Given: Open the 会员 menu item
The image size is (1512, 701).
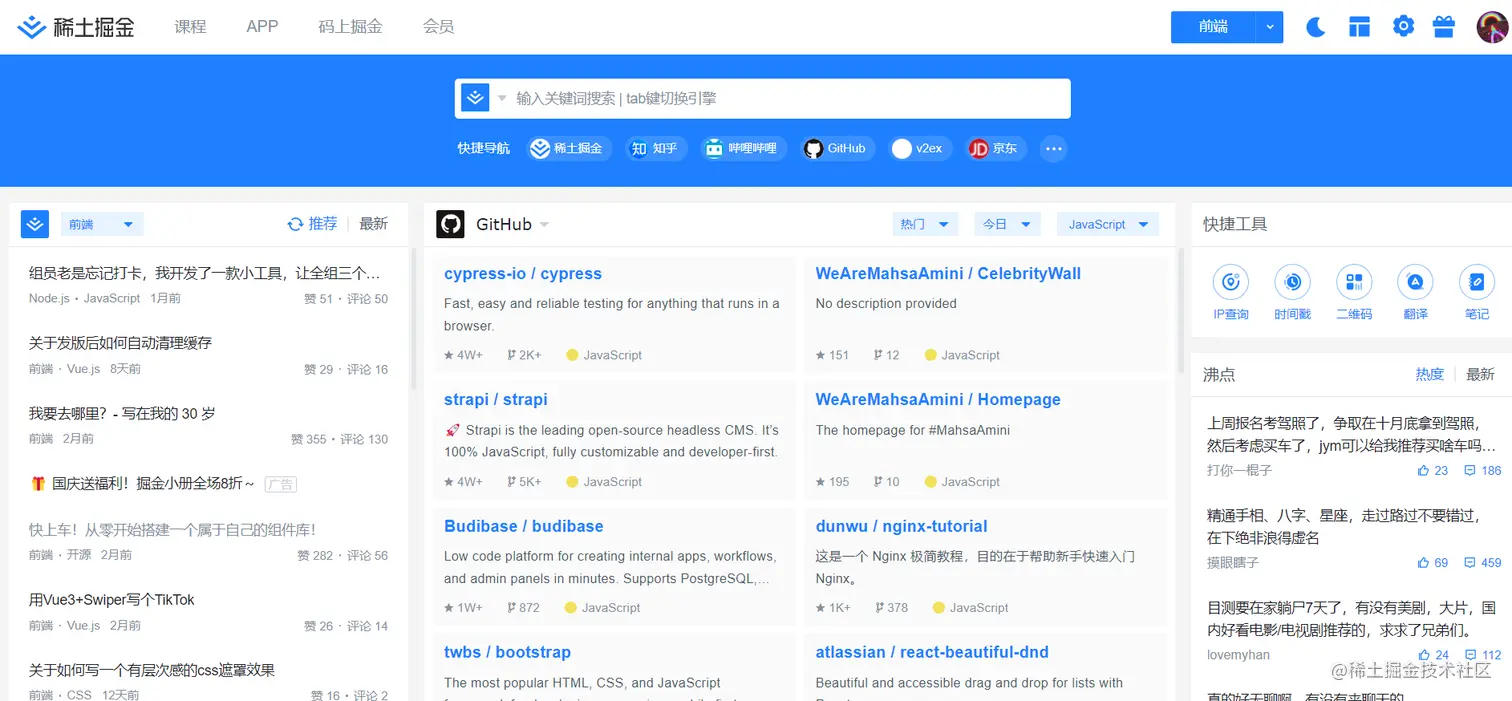Looking at the screenshot, I should click(x=438, y=27).
